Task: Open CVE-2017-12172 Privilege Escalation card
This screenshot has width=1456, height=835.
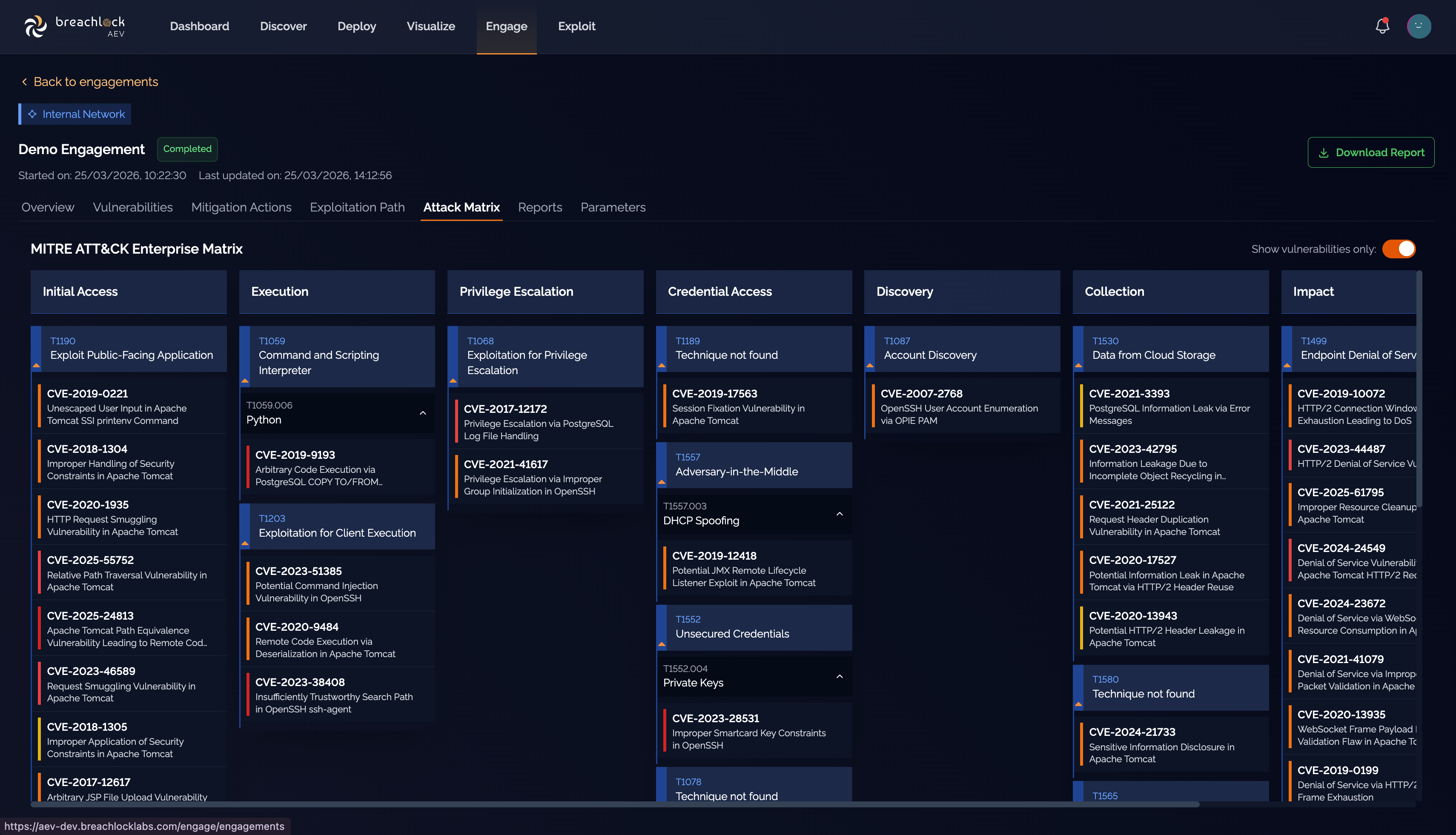Action: coord(546,421)
